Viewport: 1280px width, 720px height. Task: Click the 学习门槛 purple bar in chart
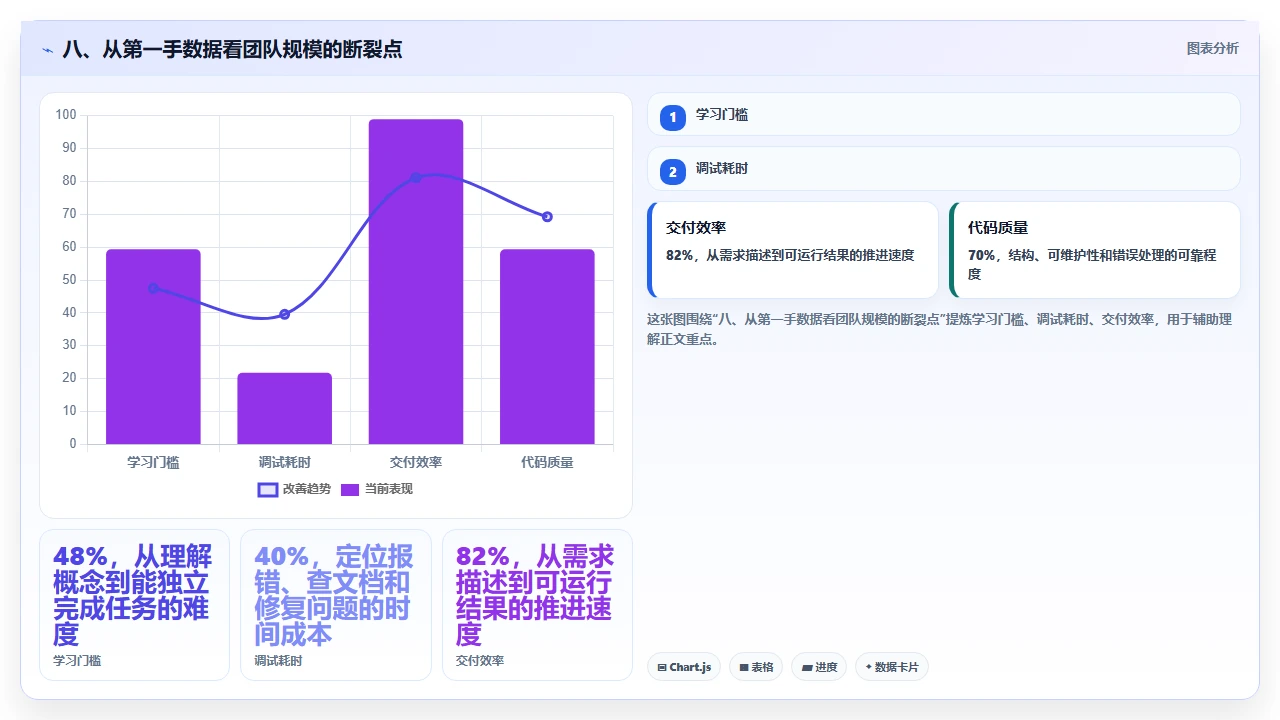coord(153,346)
